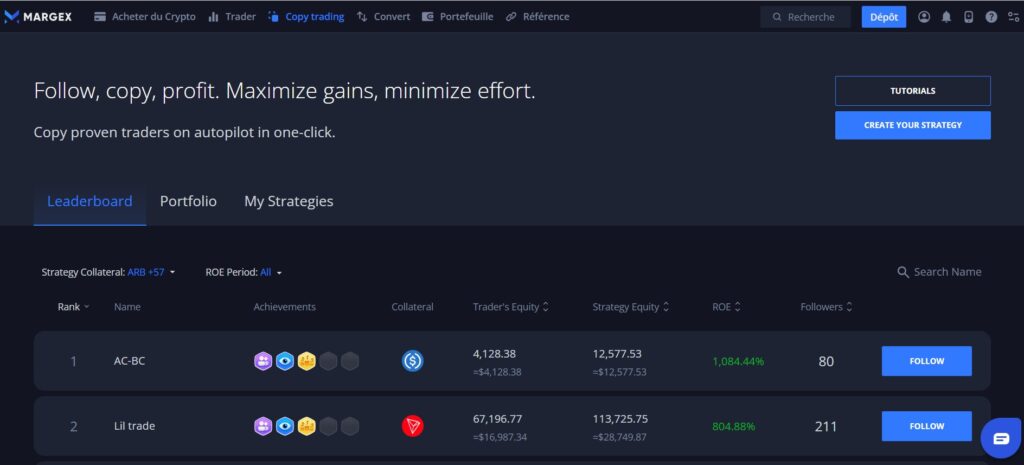Image resolution: width=1024 pixels, height=465 pixels.
Task: Click Lil trade trader's equity 67,196.77
Action: pyautogui.click(x=498, y=419)
